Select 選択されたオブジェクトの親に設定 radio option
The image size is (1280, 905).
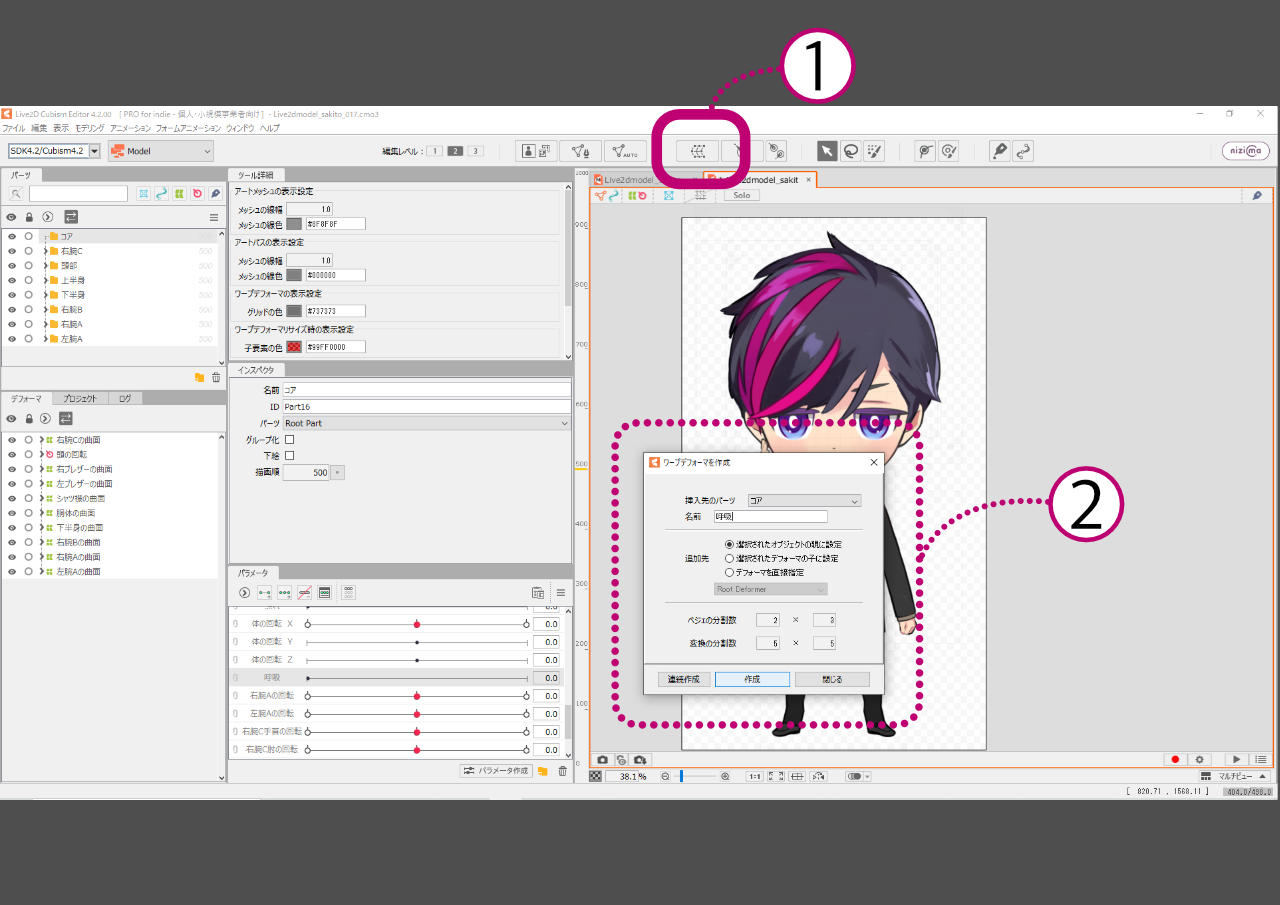click(x=729, y=544)
